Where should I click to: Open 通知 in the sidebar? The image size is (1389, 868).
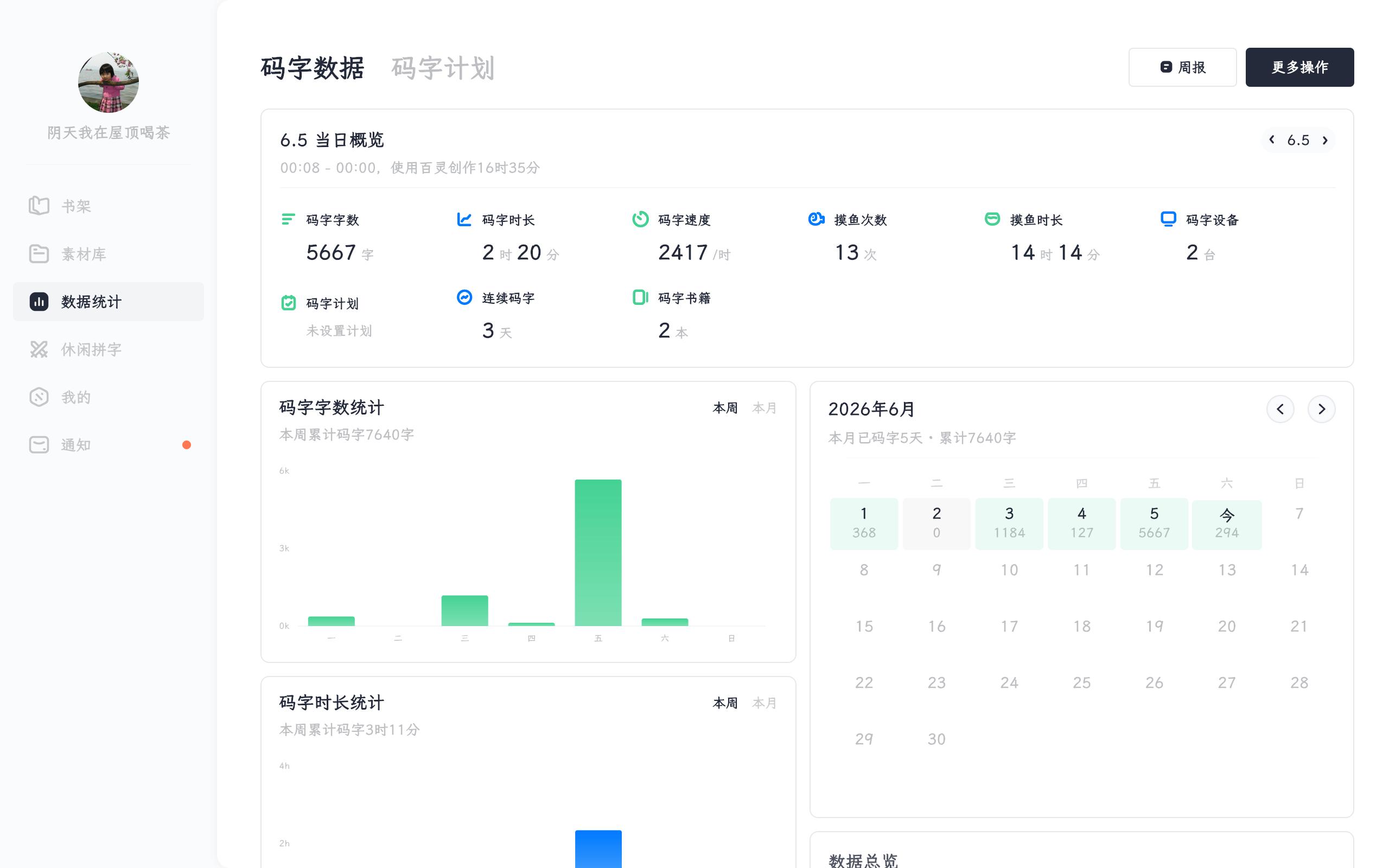(x=109, y=444)
